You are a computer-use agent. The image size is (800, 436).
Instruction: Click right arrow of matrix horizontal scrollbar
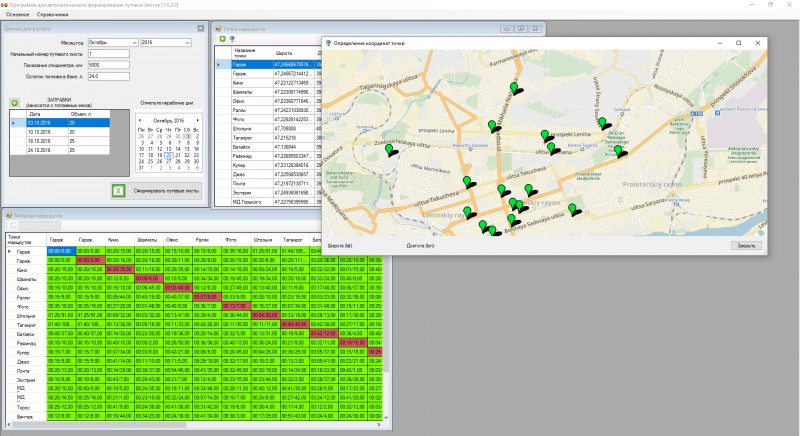[379, 425]
